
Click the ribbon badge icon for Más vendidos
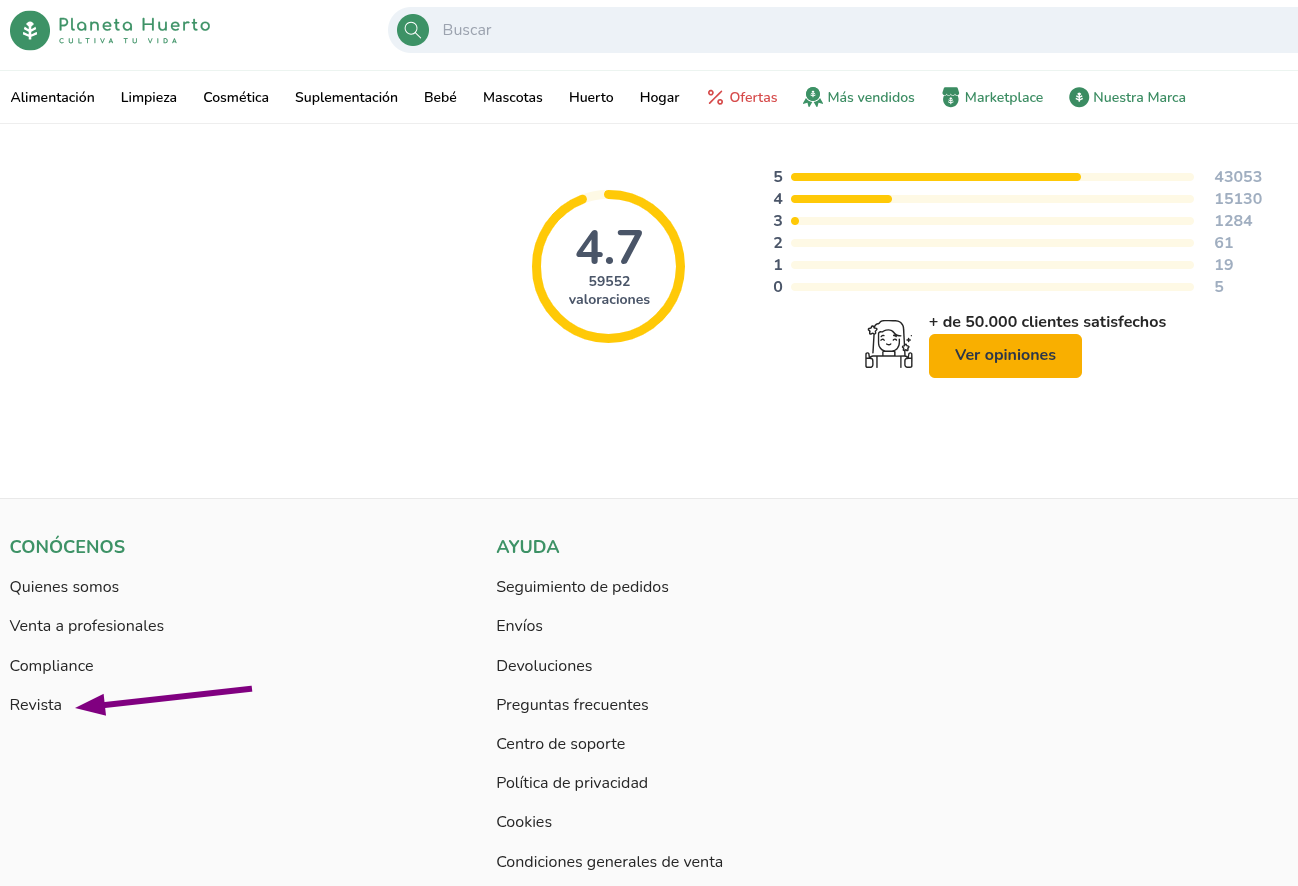[813, 97]
